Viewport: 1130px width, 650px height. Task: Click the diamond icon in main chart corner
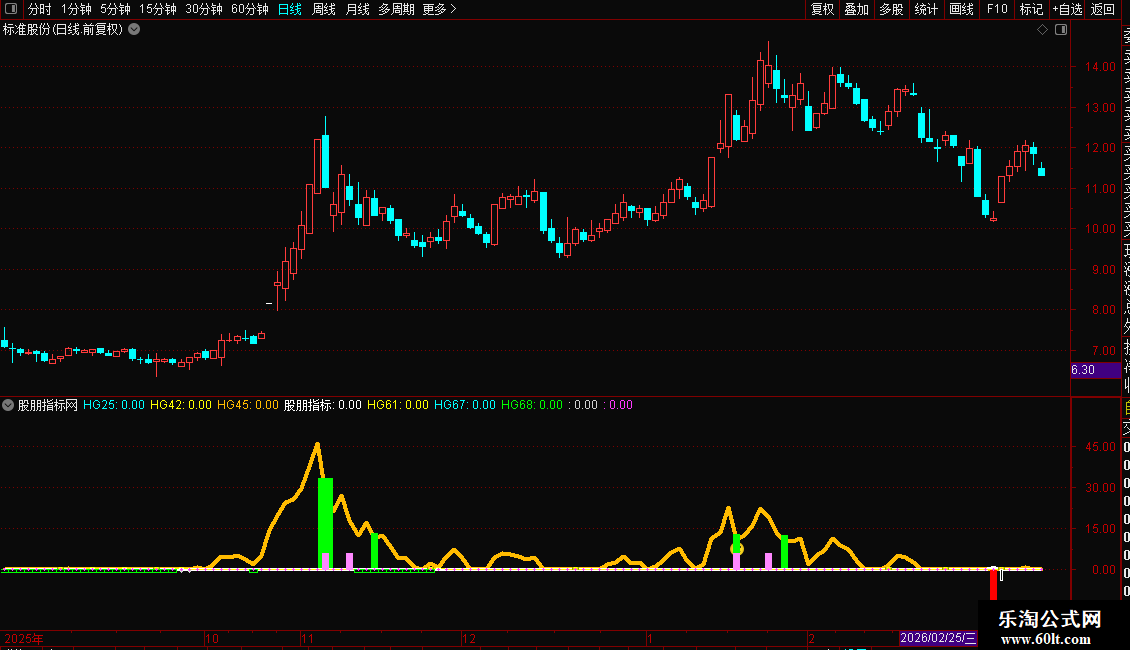click(1042, 30)
